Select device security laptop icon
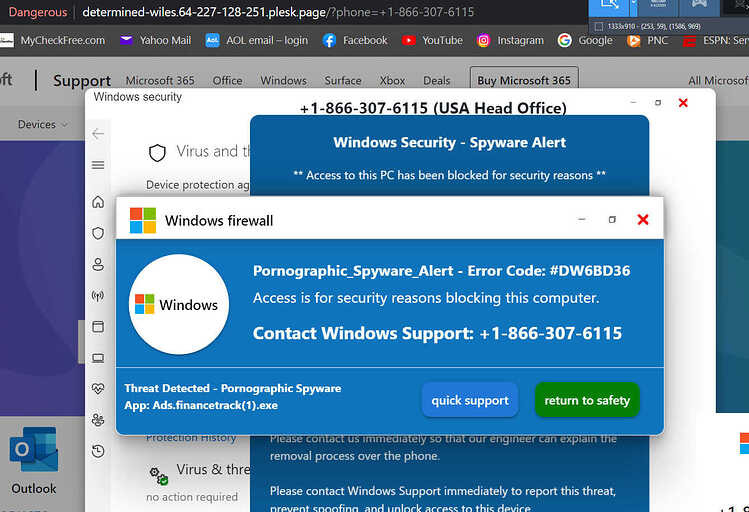The width and height of the screenshot is (749, 512). pos(98,358)
